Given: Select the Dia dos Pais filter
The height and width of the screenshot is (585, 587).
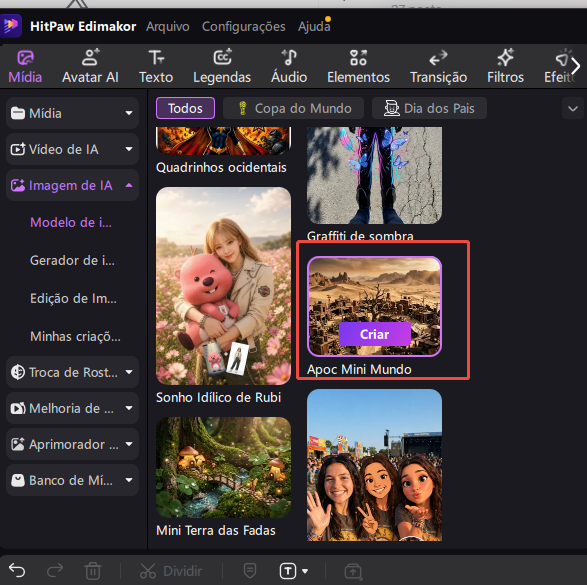Looking at the screenshot, I should click(x=429, y=108).
